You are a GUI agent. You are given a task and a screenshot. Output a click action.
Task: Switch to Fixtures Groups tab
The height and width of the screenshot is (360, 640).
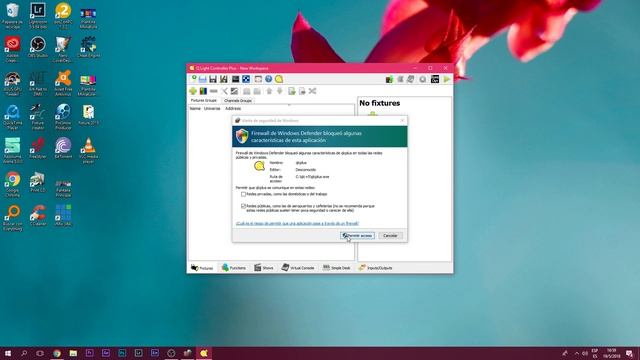click(204, 100)
